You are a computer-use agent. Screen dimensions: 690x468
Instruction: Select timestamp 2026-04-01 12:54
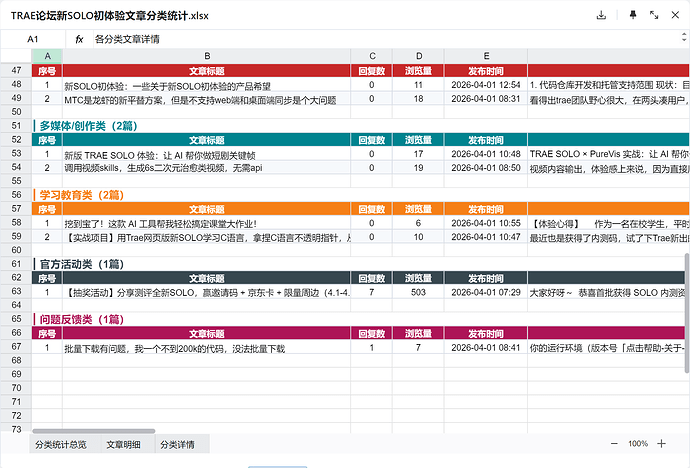[486, 85]
